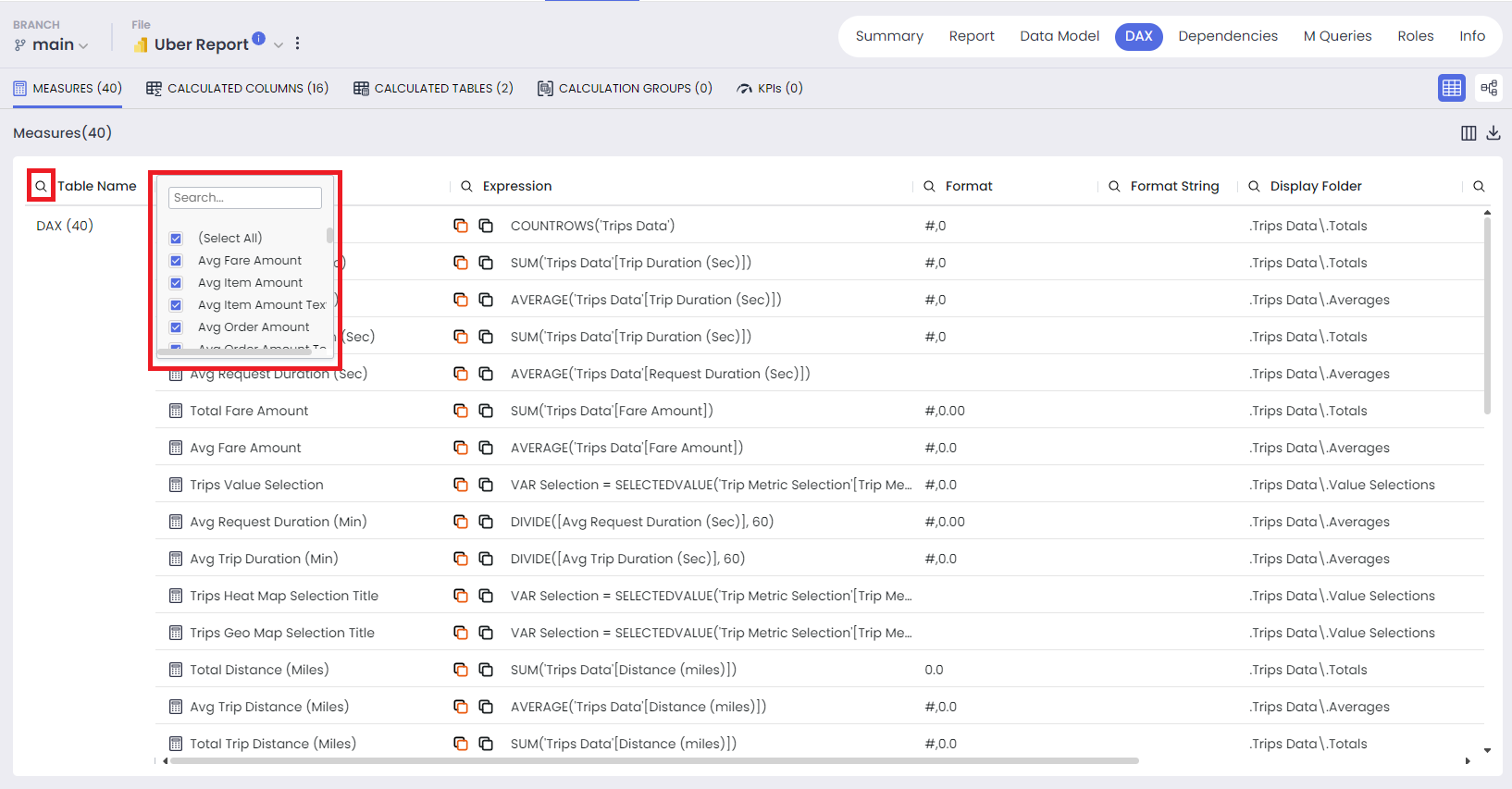Screen dimensions: 1512x789
Task: Expand the Uber Report file dropdown chevron
Action: click(x=278, y=44)
